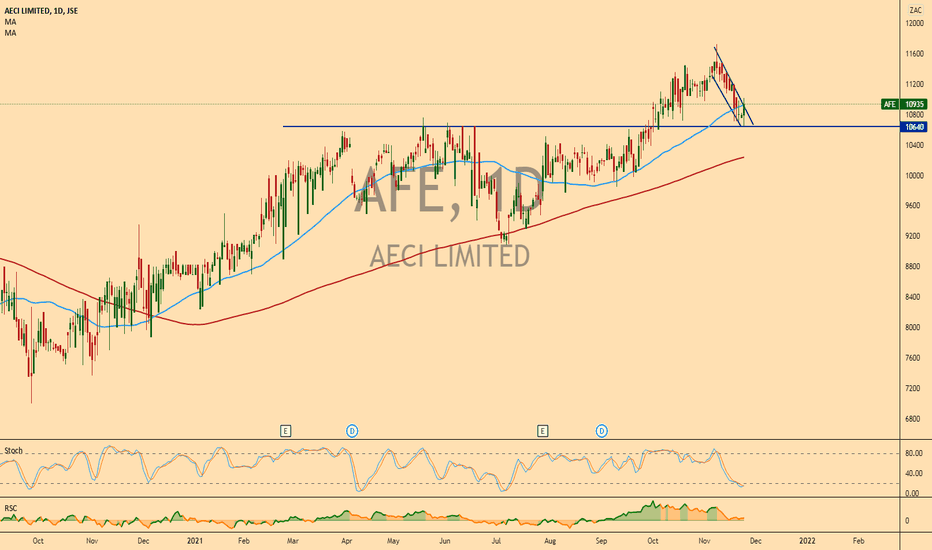Click the blue 10640 horizontal line price label
Image resolution: width=932 pixels, height=550 pixels.
[x=914, y=127]
